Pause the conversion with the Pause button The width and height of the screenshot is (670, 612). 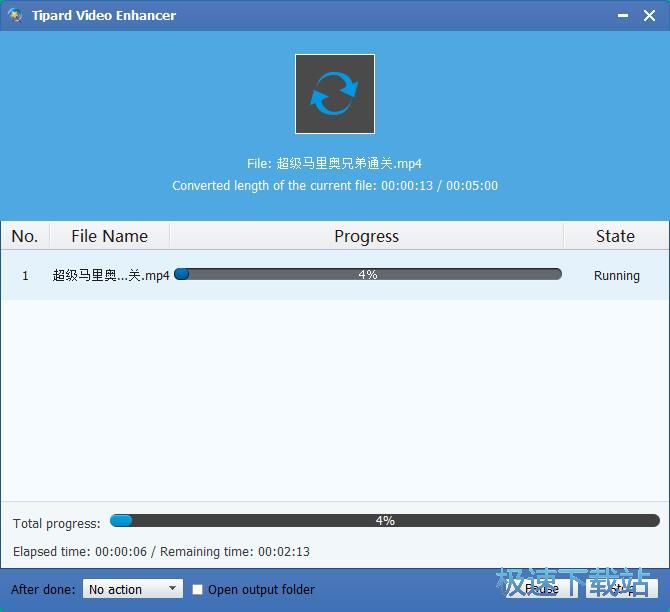coord(542,589)
